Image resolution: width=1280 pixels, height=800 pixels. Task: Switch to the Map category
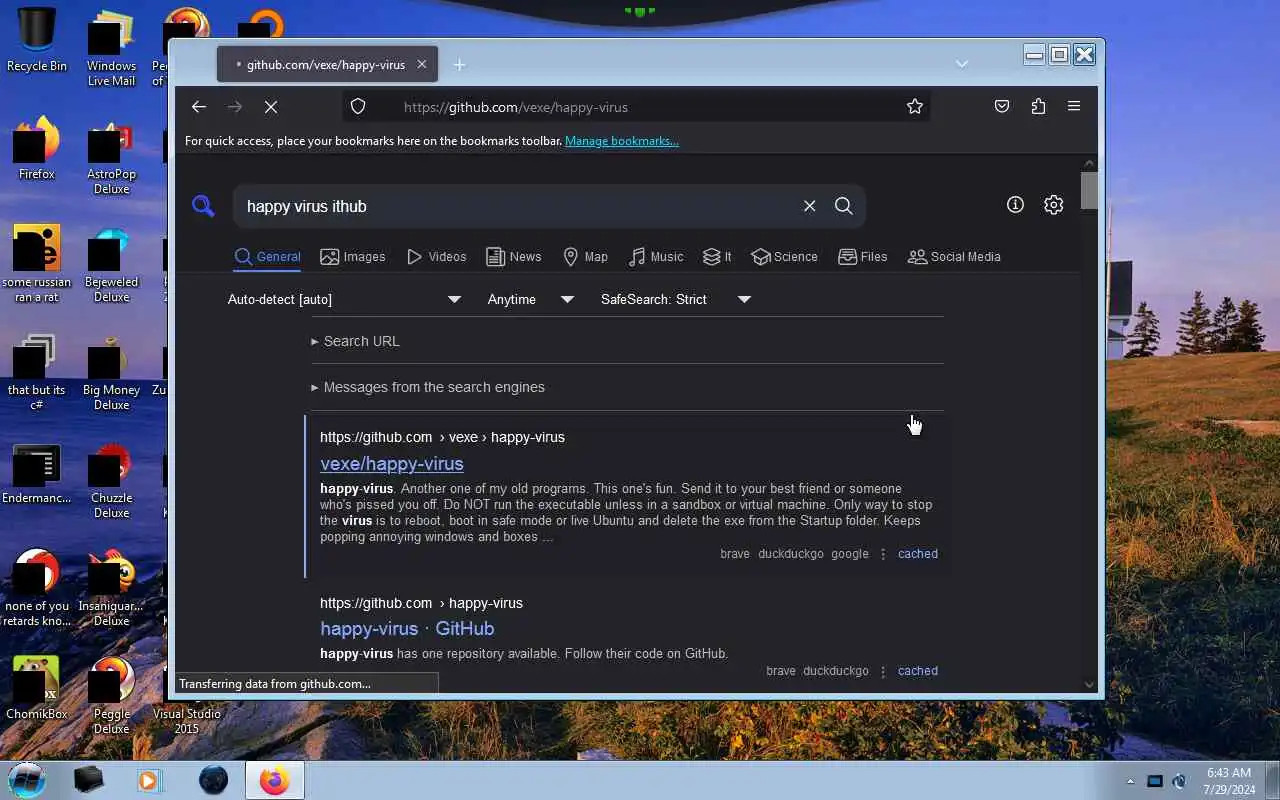tap(585, 257)
